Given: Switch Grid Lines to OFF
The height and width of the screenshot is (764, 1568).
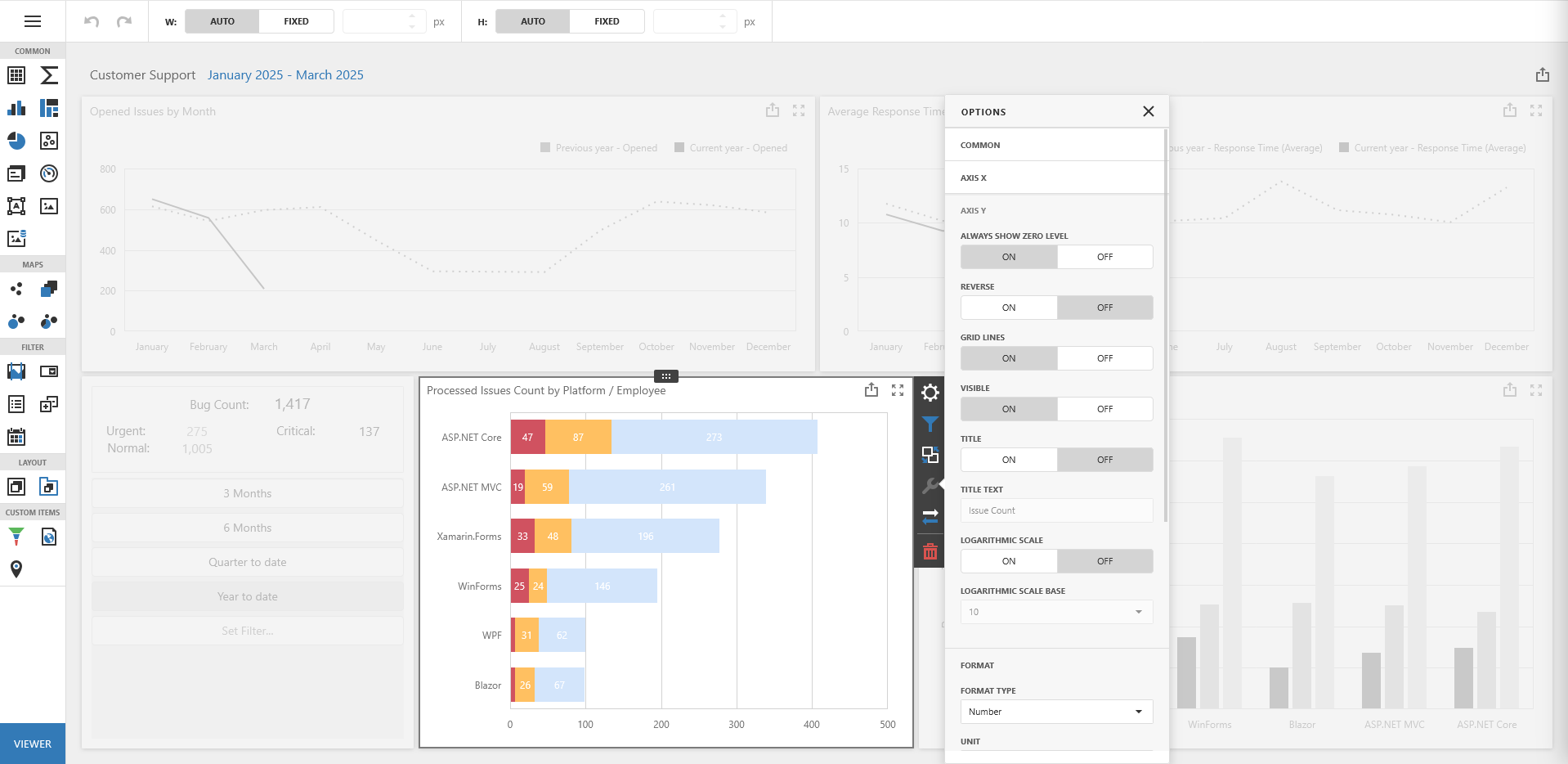Looking at the screenshot, I should click(x=1104, y=358).
